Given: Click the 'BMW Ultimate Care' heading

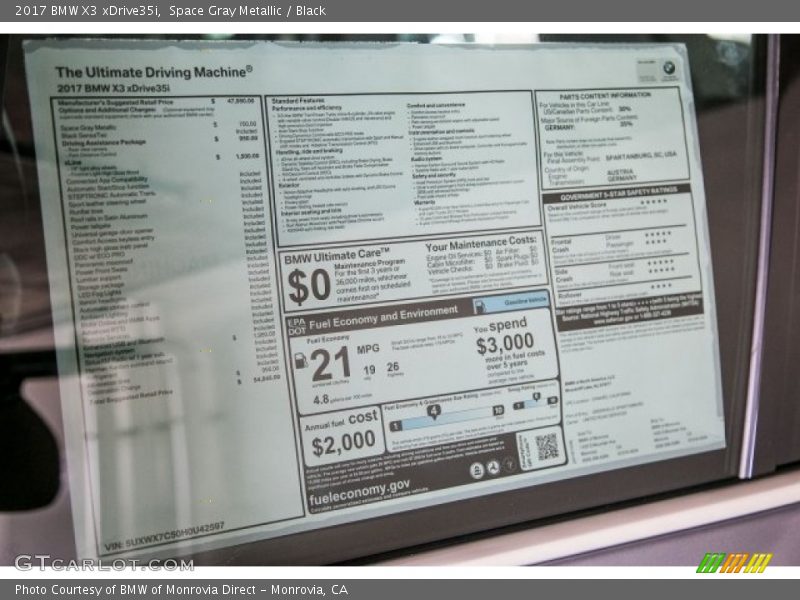Looking at the screenshot, I should (336, 256).
